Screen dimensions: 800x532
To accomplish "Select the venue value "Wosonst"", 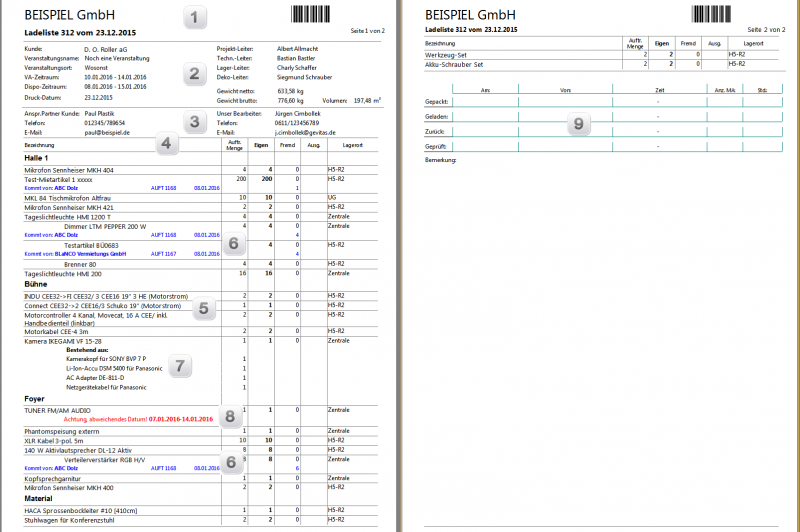I will click(96, 68).
